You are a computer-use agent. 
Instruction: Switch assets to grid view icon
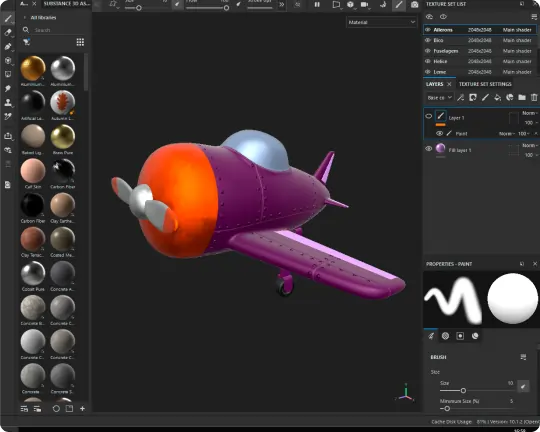coord(80,42)
